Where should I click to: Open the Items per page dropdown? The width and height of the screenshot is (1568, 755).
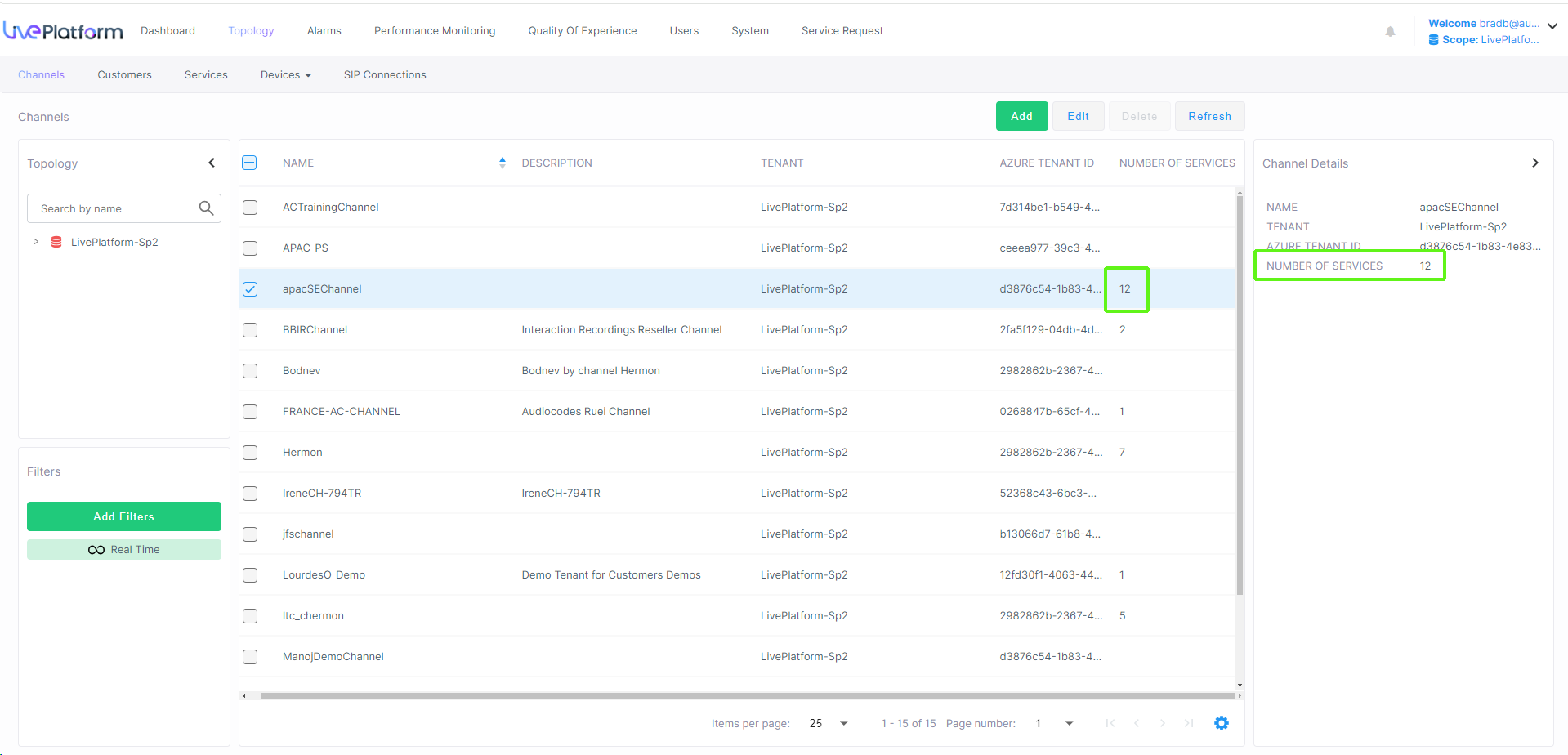pyautogui.click(x=844, y=723)
